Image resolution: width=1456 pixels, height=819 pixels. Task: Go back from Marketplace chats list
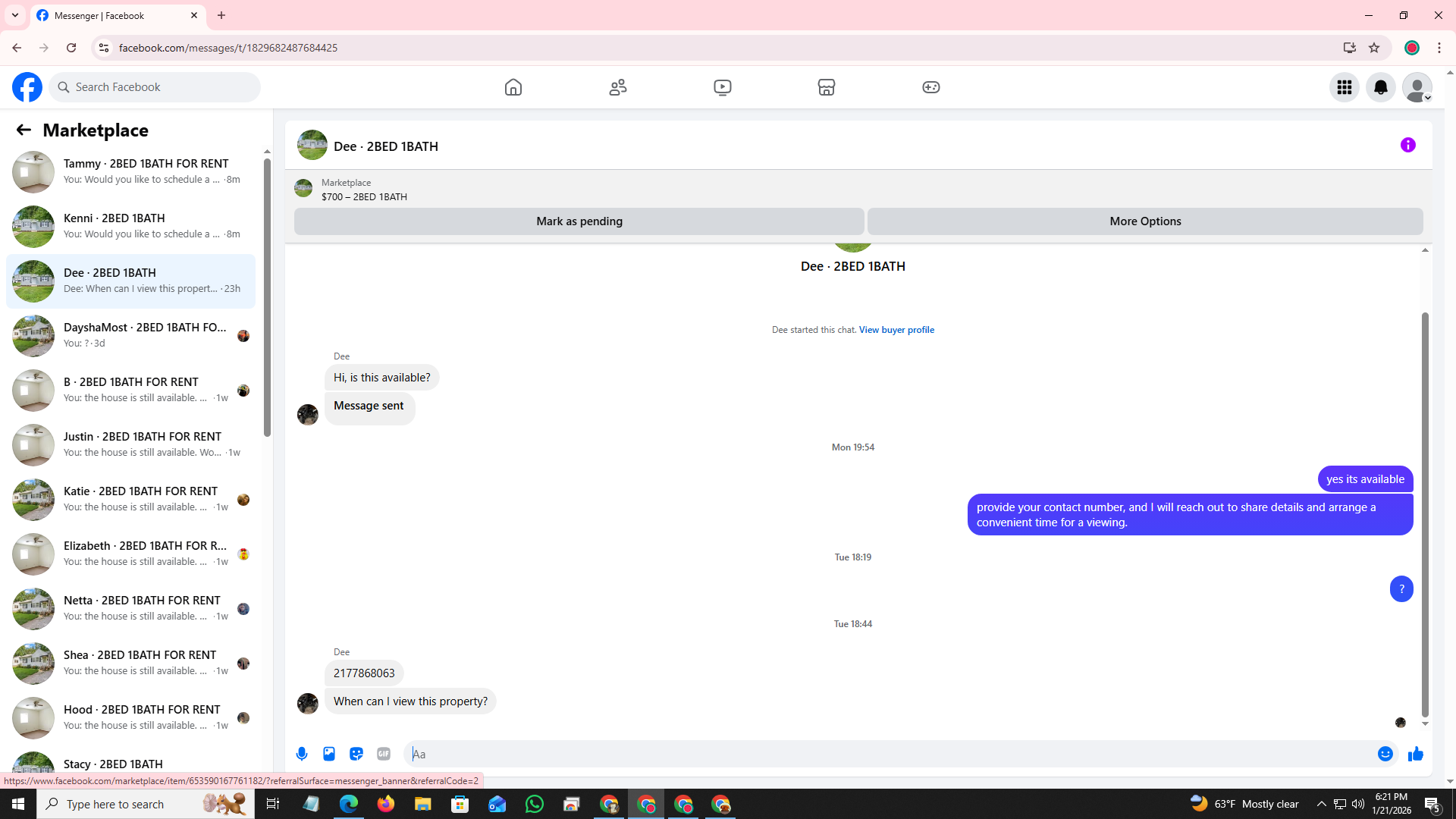[24, 130]
